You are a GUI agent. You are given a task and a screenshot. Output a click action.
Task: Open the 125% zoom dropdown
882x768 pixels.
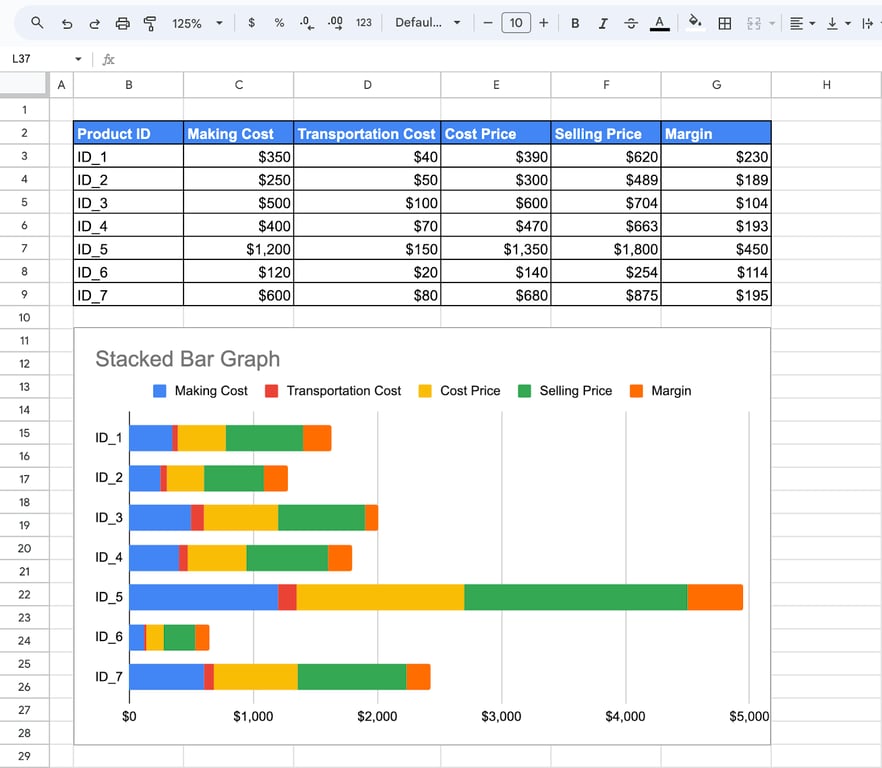197,23
